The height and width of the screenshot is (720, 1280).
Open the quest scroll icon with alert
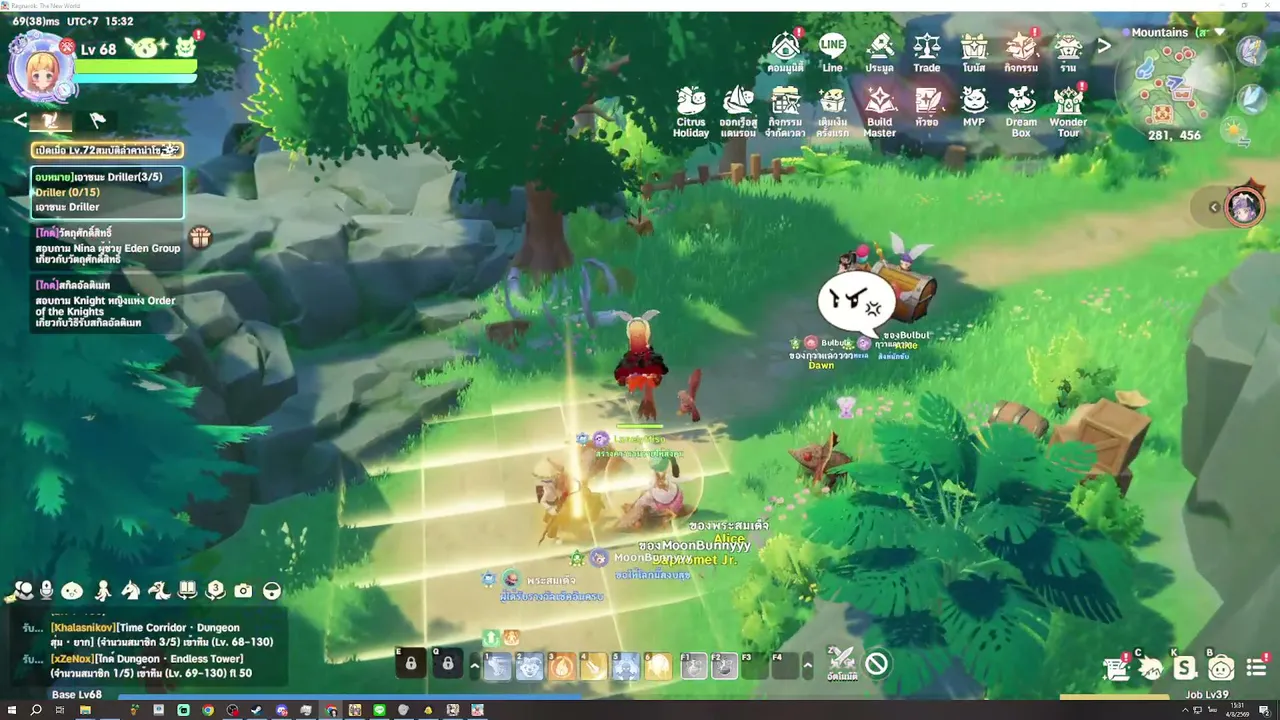(x=1115, y=668)
